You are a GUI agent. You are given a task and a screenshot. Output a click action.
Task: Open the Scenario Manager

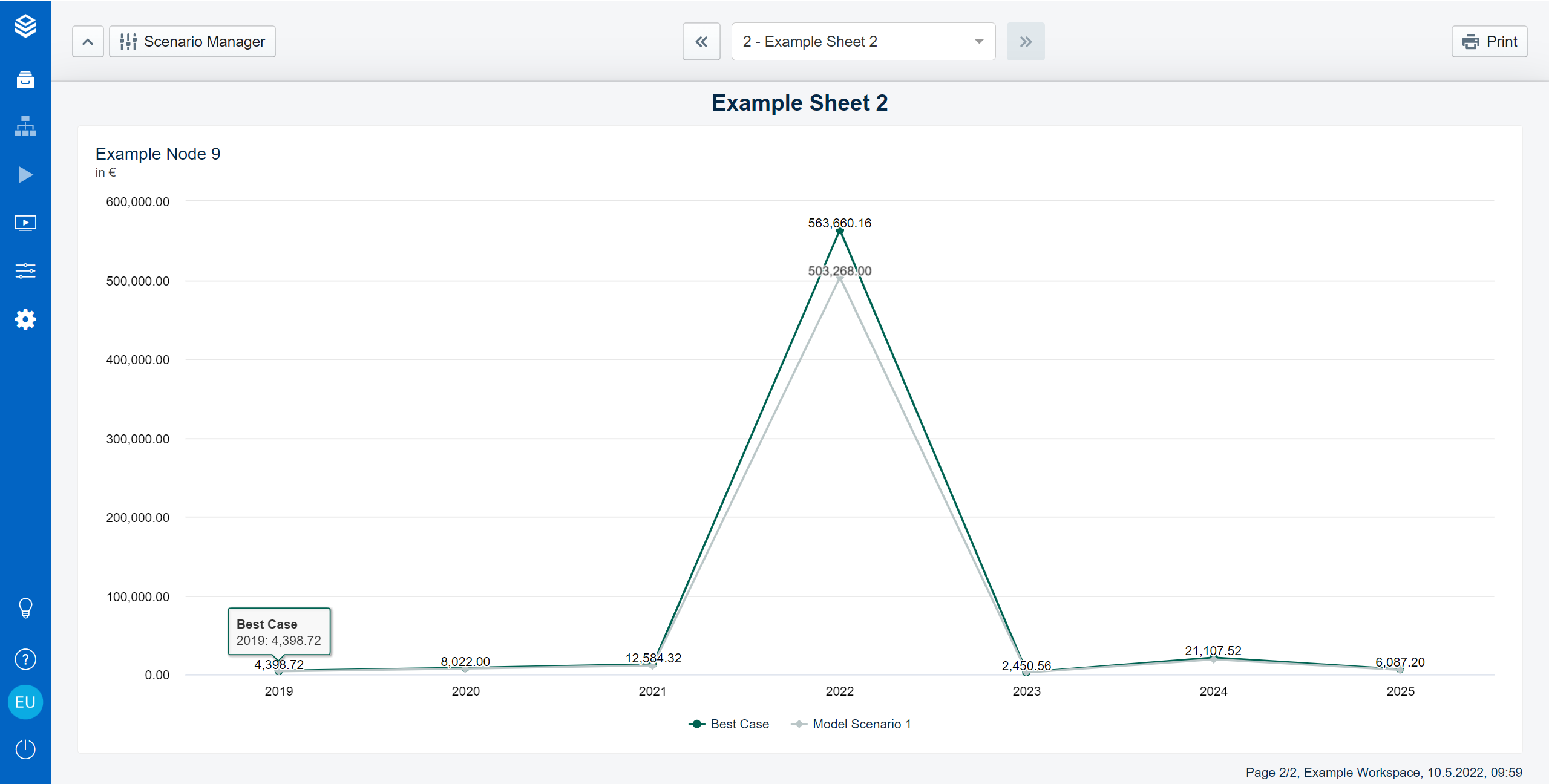[192, 42]
